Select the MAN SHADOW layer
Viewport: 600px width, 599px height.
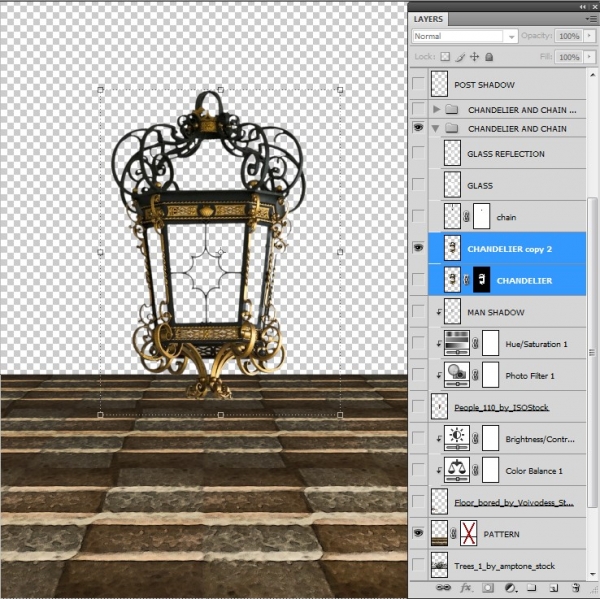click(x=507, y=312)
